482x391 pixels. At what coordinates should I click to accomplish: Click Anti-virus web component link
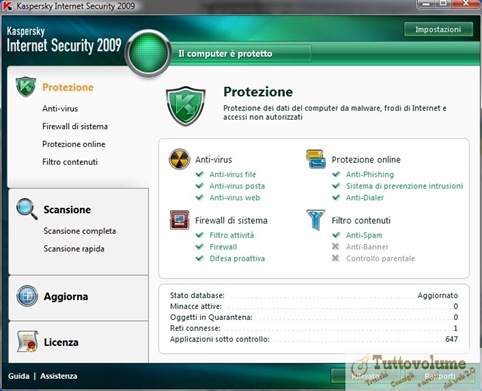click(x=235, y=198)
